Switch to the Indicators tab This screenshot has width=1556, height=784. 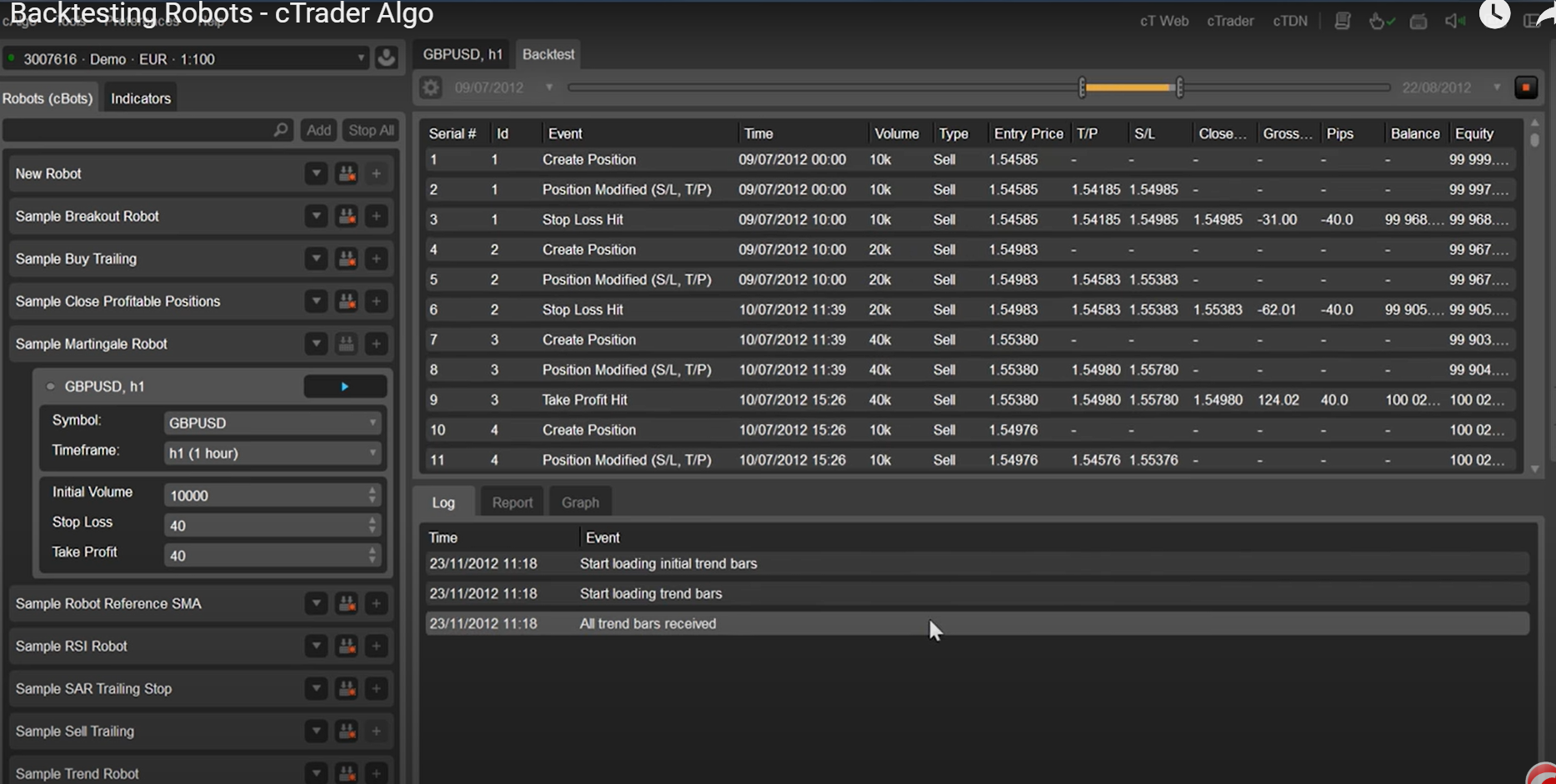pos(141,98)
